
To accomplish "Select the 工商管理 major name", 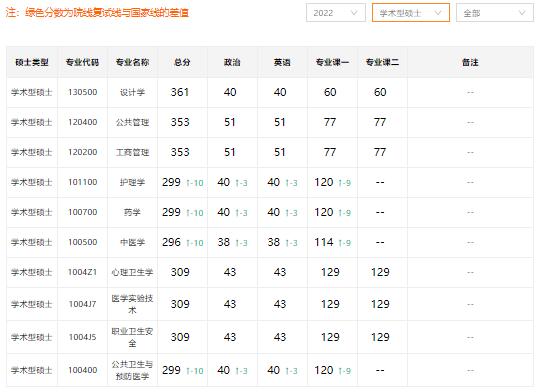I will pyautogui.click(x=132, y=152).
